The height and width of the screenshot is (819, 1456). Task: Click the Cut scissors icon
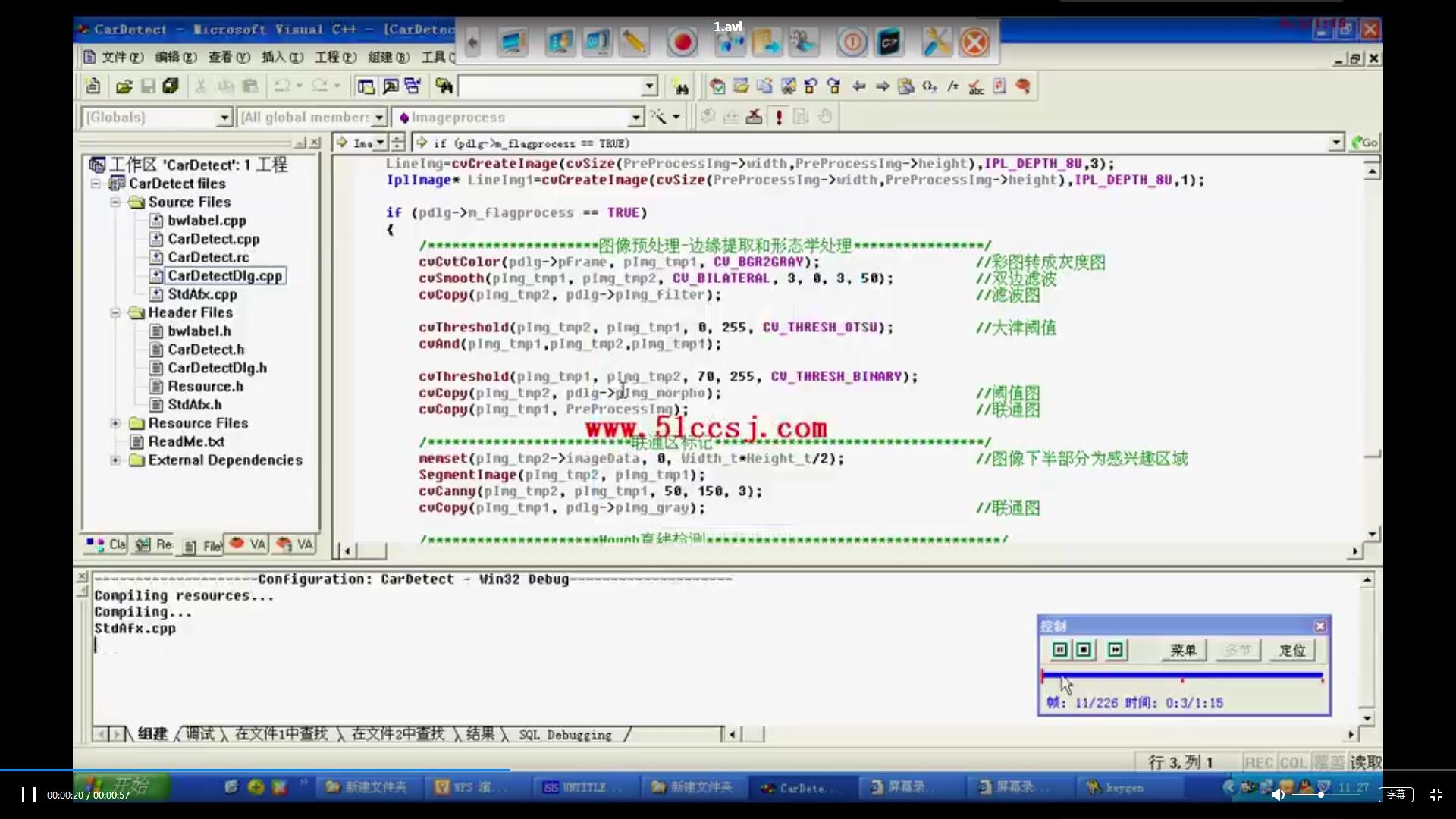coord(201,86)
